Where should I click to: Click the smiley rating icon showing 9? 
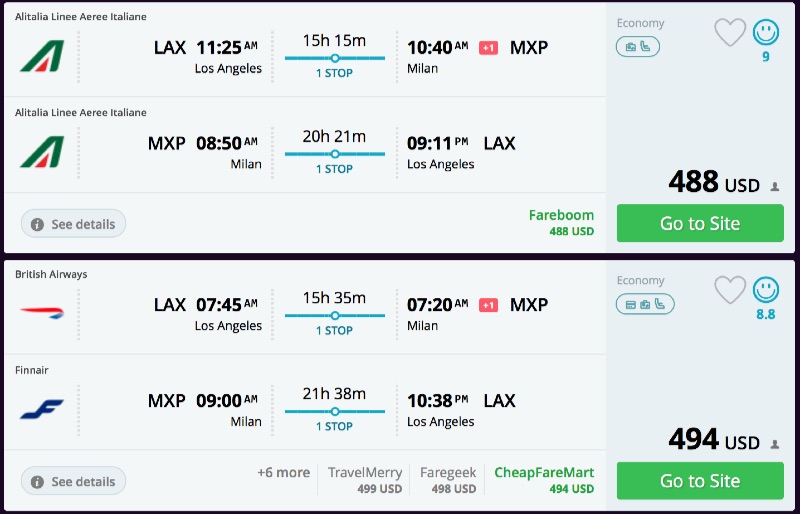pyautogui.click(x=766, y=33)
